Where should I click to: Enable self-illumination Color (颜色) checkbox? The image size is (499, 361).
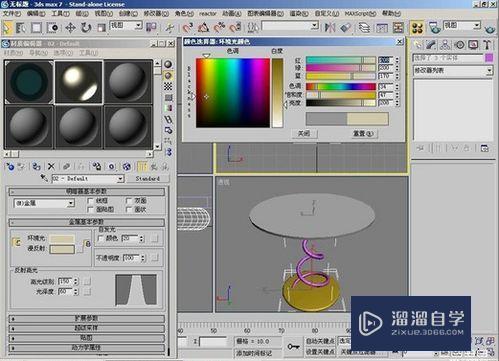[100, 238]
